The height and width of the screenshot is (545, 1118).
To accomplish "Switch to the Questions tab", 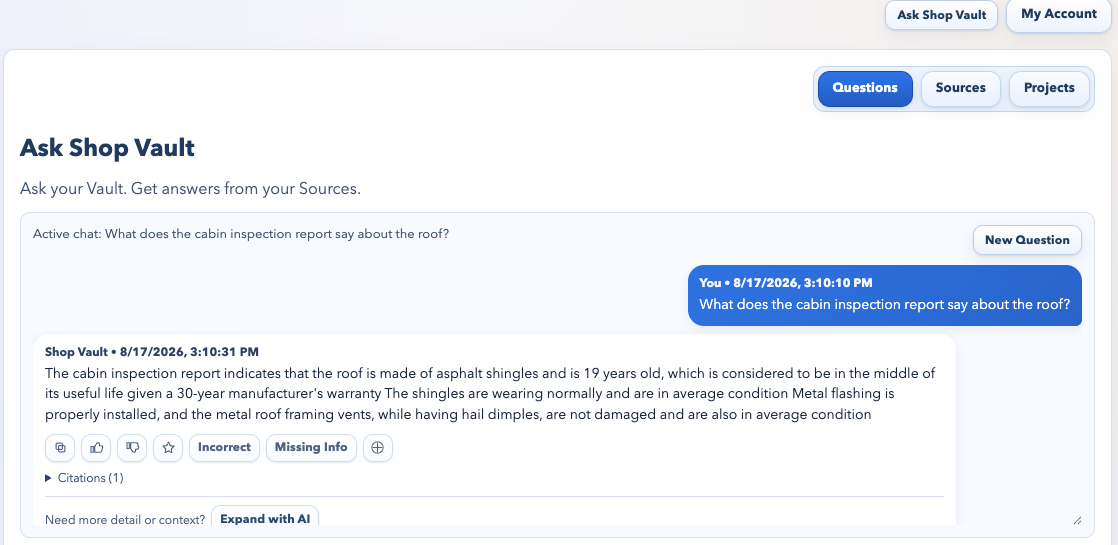I will pyautogui.click(x=865, y=88).
